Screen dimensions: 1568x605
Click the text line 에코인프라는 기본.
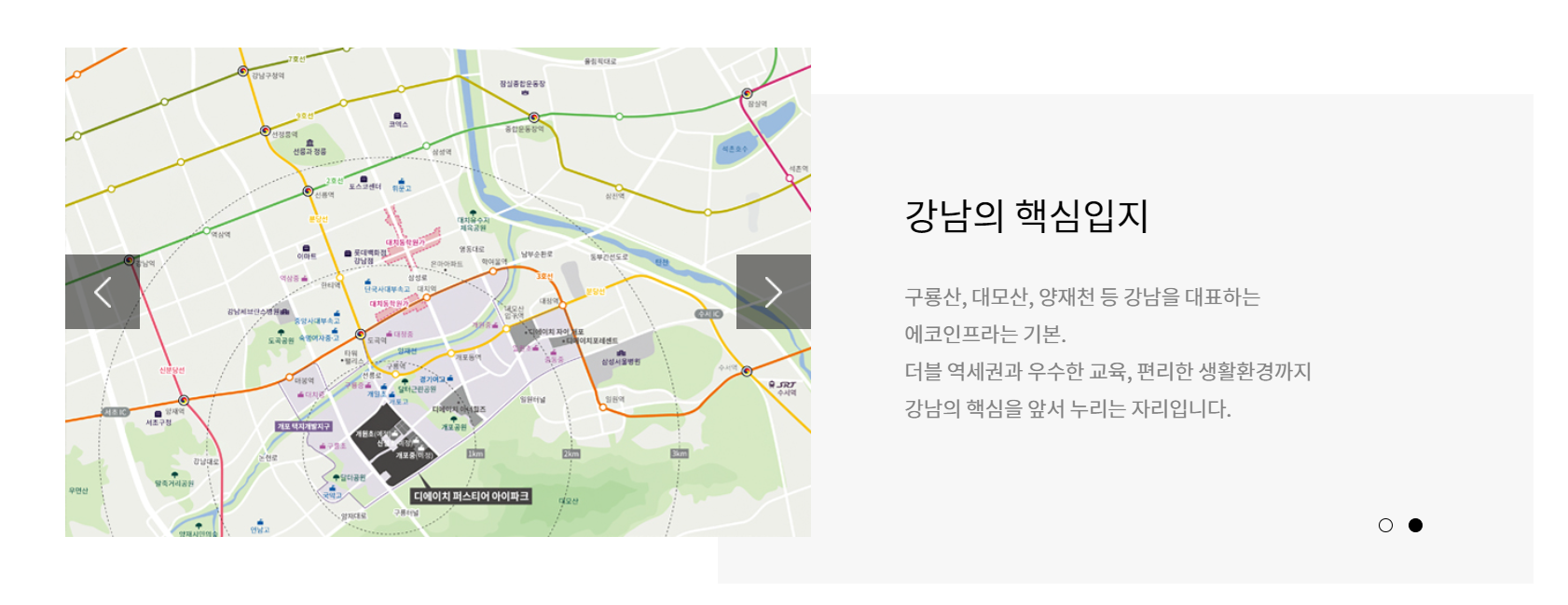(x=985, y=334)
